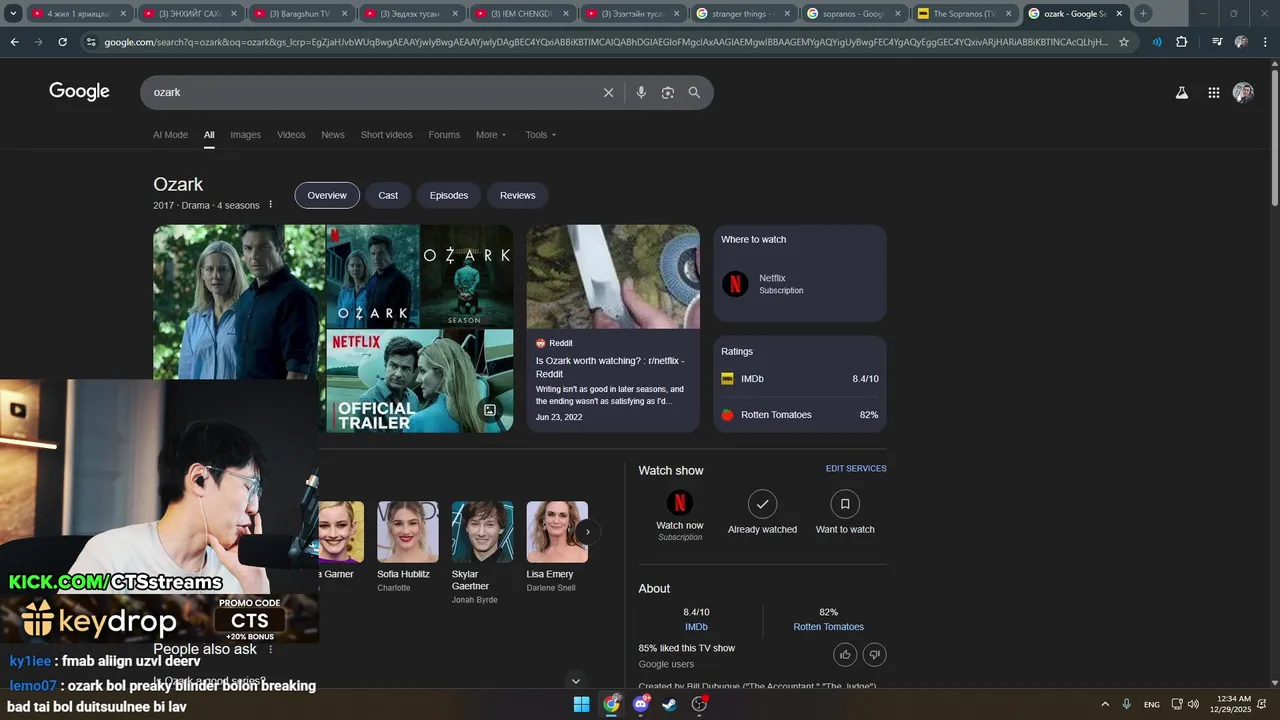Like the show with thumbs up
Image resolution: width=1280 pixels, height=720 pixels.
pos(845,654)
